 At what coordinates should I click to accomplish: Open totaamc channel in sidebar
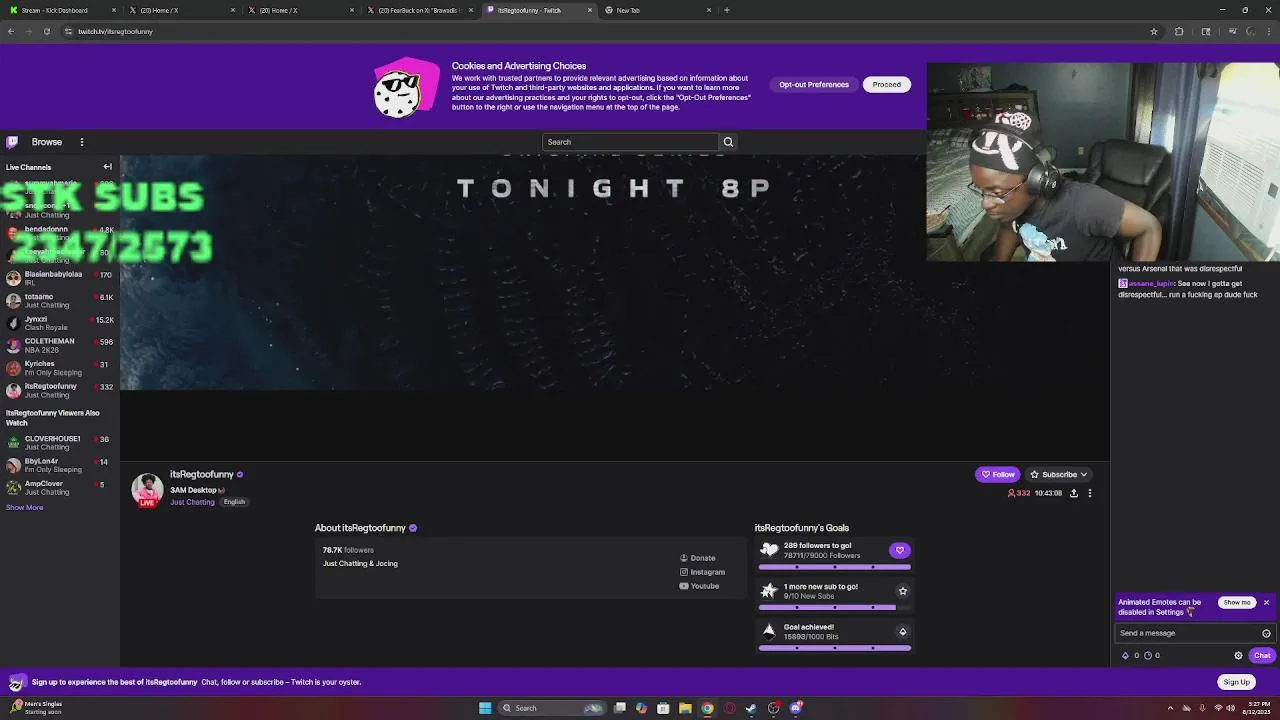point(60,301)
